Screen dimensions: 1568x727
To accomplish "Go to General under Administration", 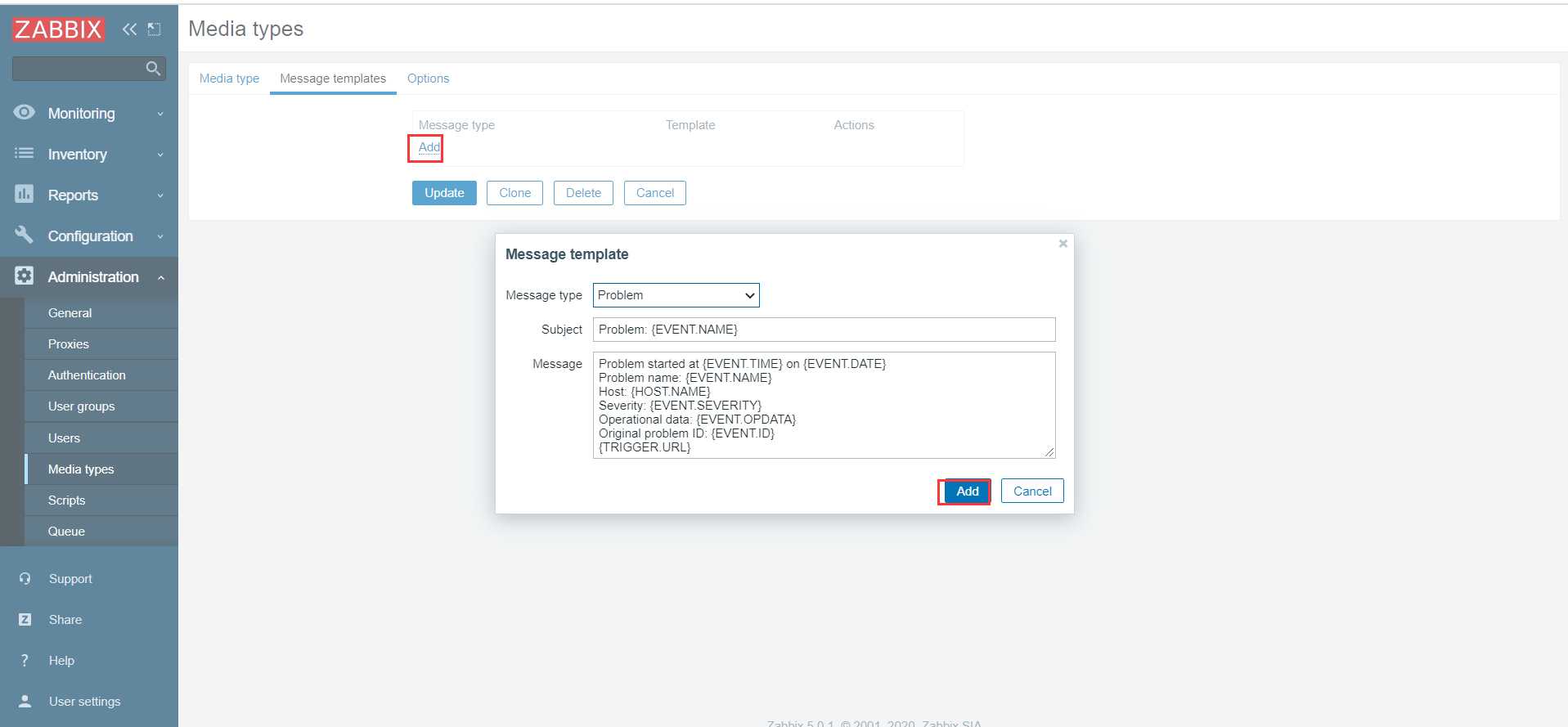I will [x=101, y=313].
